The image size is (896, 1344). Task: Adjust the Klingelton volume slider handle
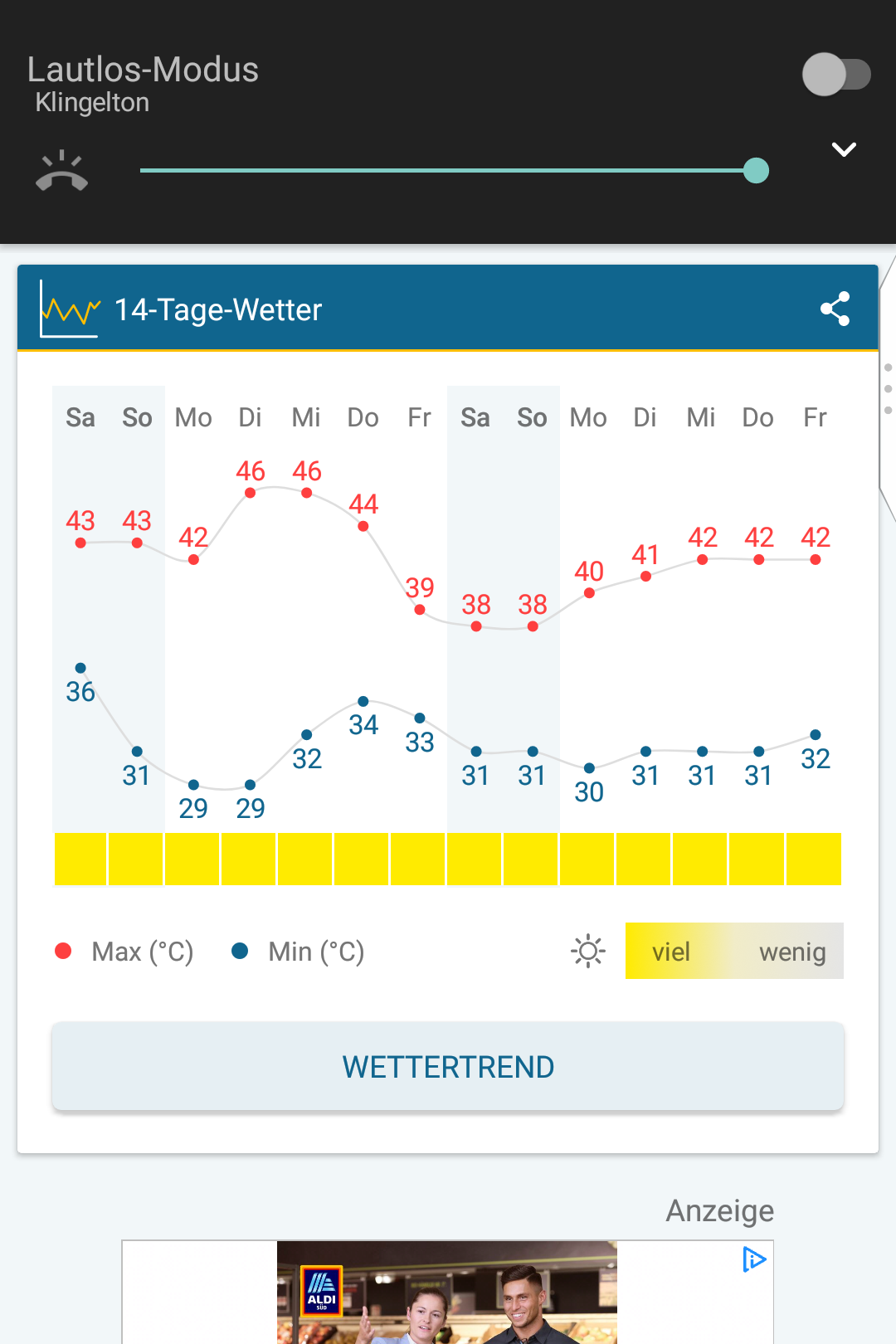click(x=756, y=171)
